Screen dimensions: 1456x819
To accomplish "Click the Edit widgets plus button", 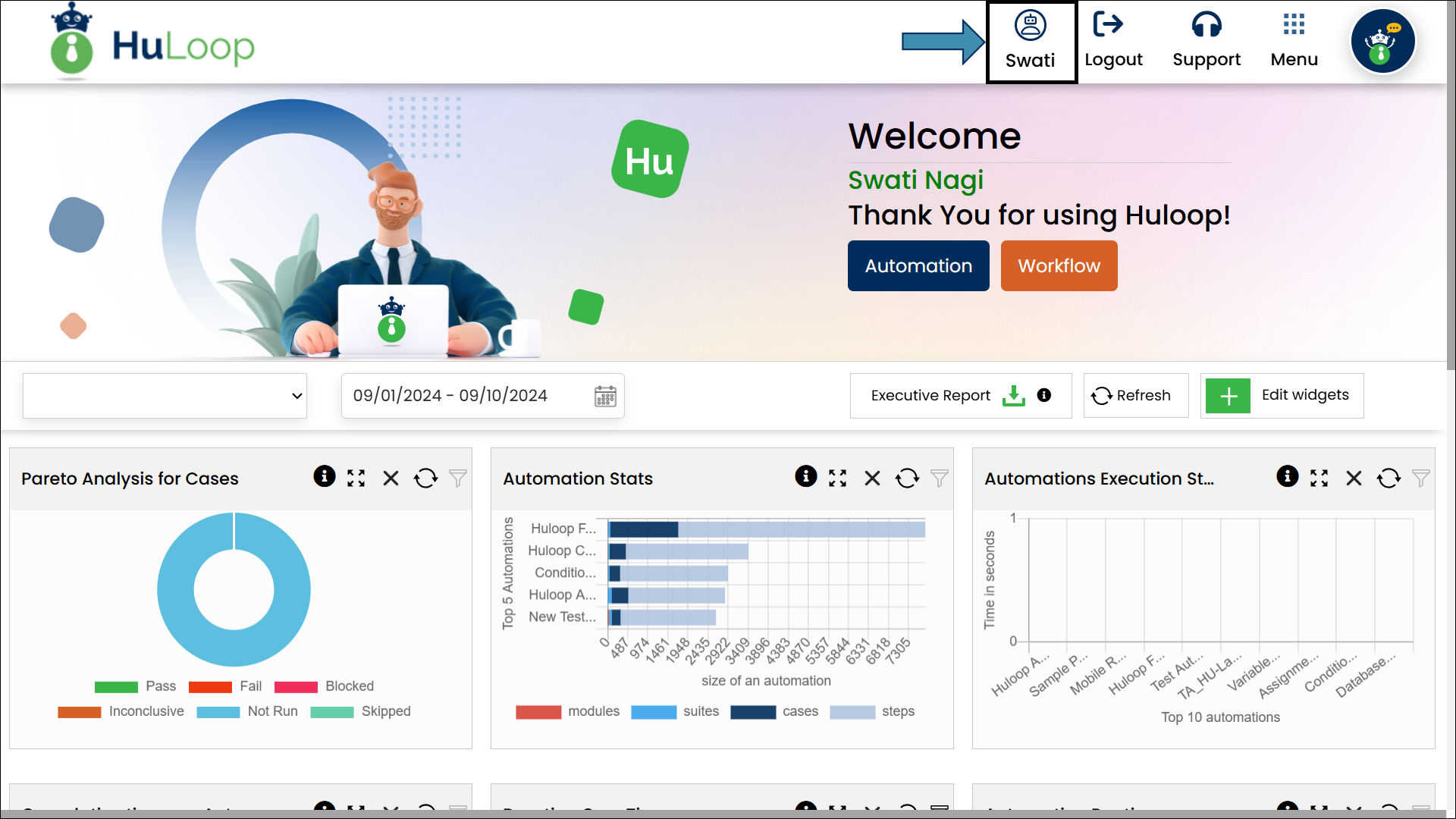I will [x=1228, y=395].
